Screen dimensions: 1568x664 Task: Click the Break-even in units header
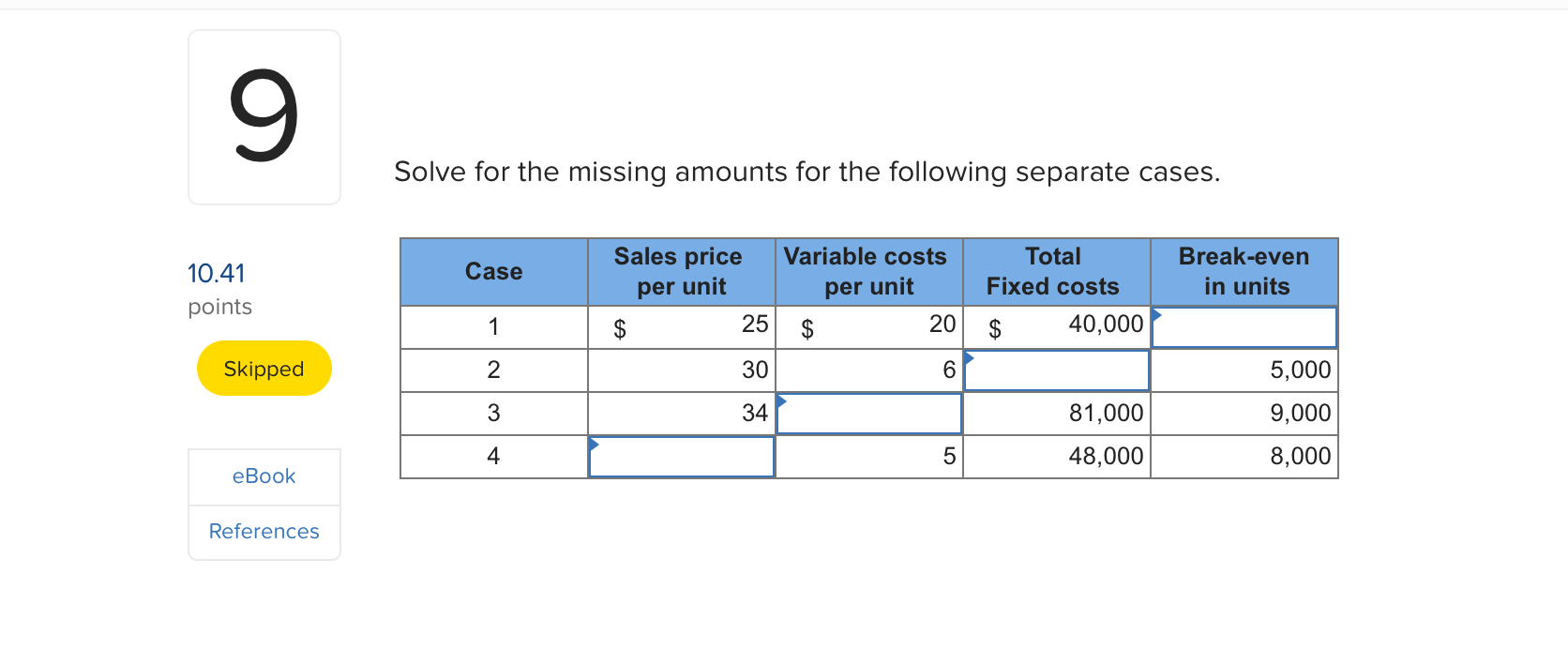pyautogui.click(x=1244, y=271)
